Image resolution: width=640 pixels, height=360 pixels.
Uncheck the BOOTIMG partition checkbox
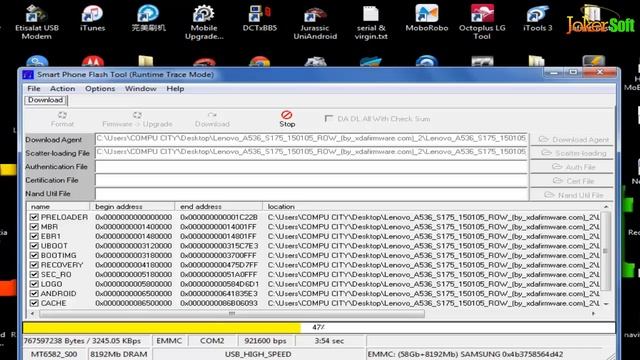tap(34, 256)
